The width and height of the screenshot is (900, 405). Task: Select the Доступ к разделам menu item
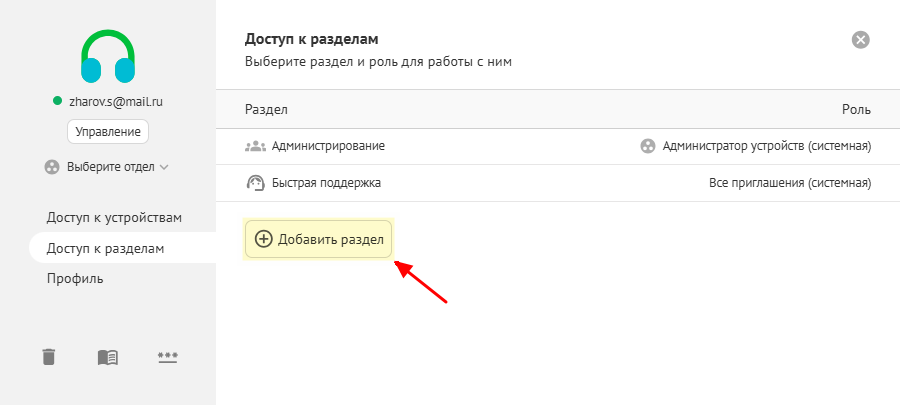tap(105, 248)
